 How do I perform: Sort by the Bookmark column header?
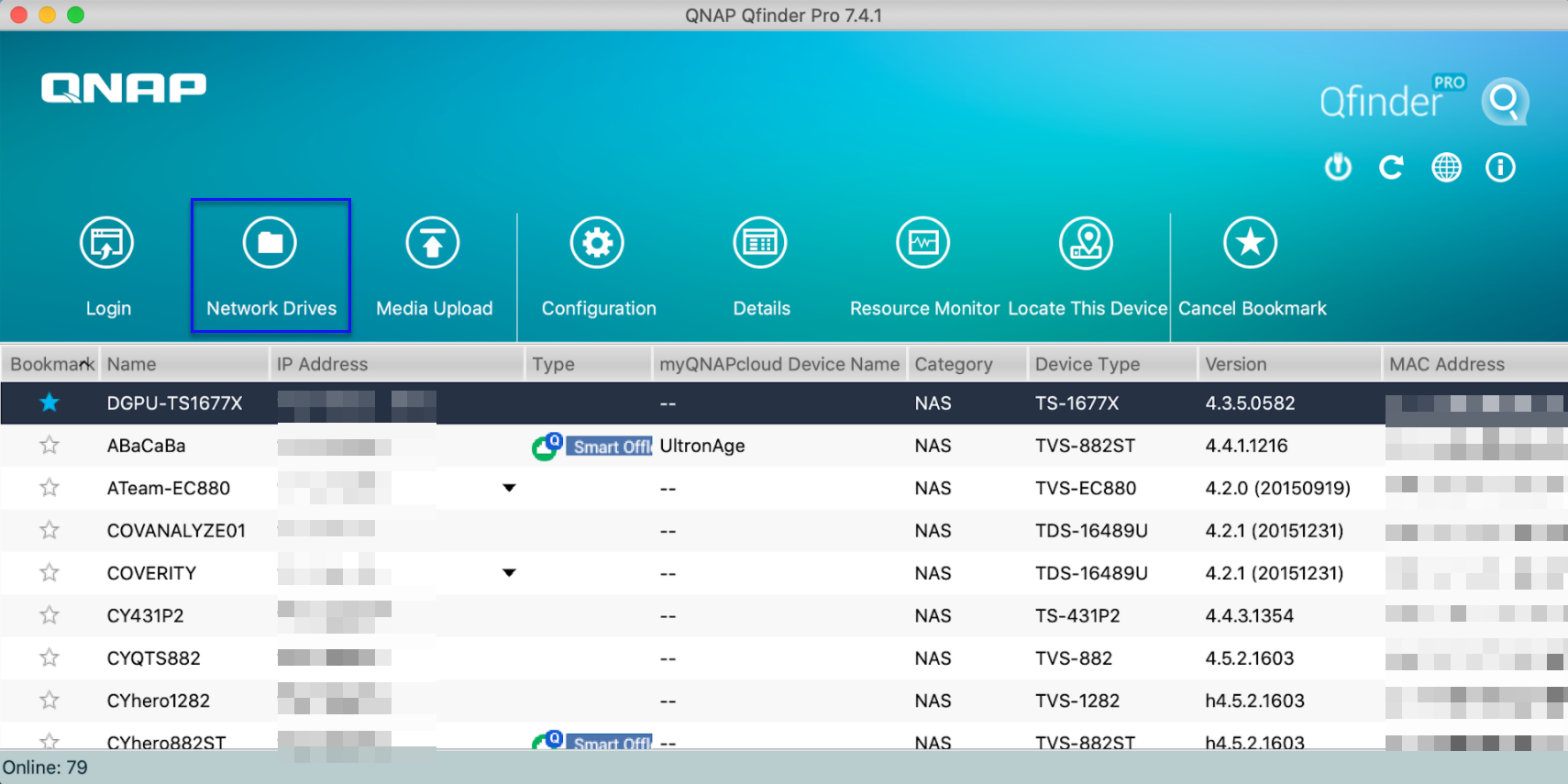[50, 364]
